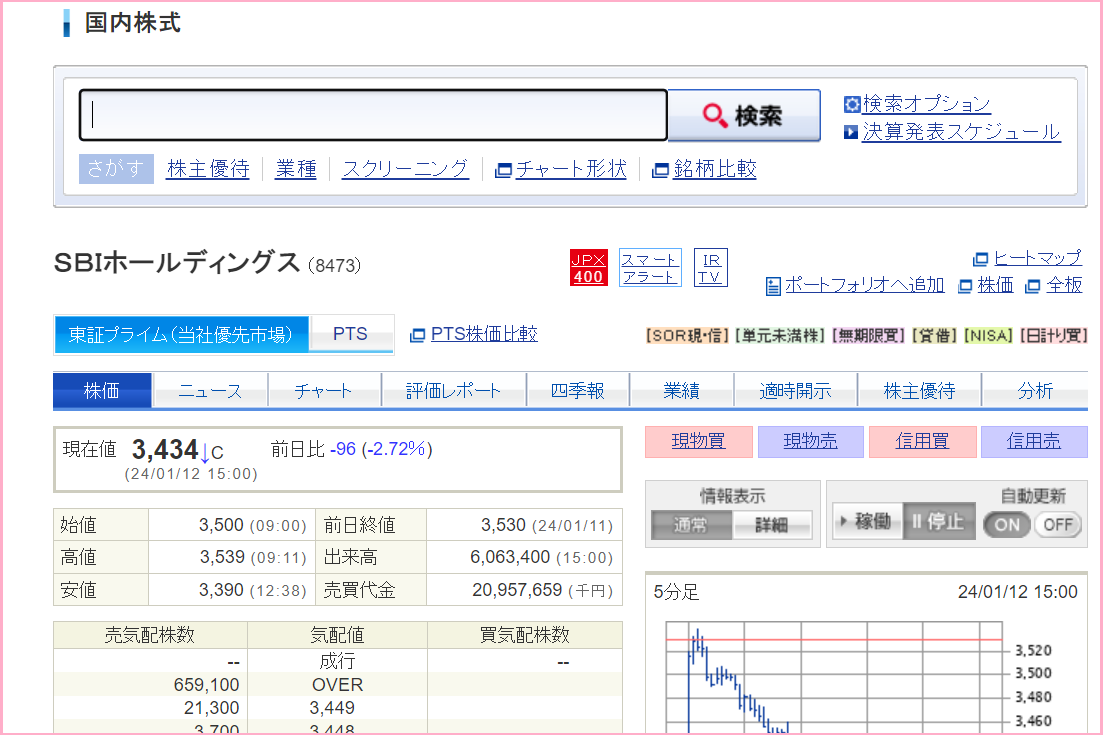Viewport: 1103px width, 735px height.
Task: Click the popup icon beside 全板
Action: (1033, 286)
